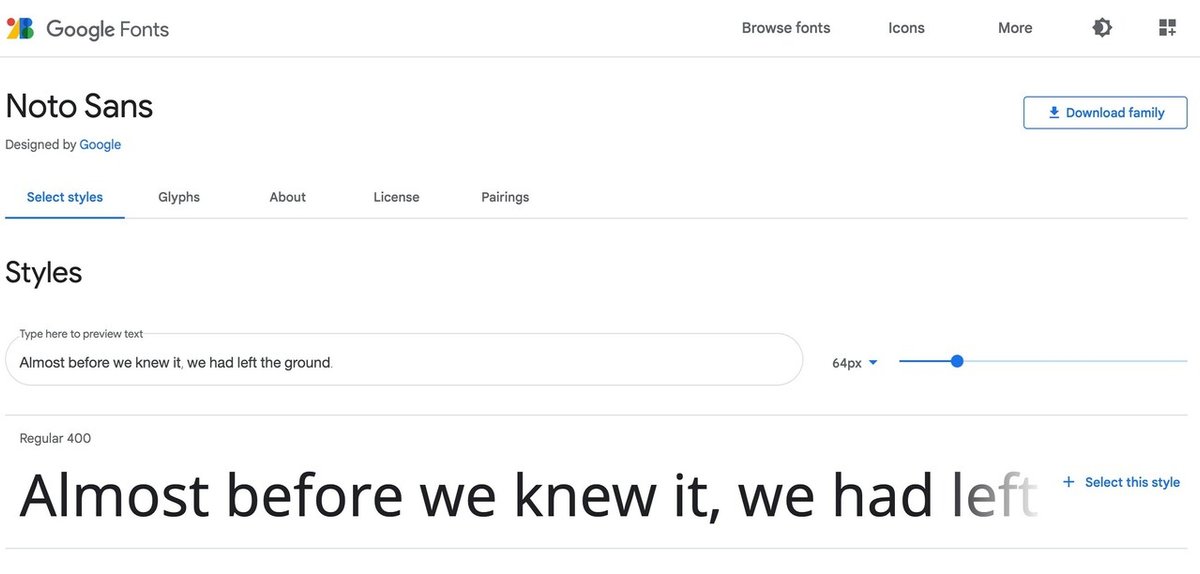Switch to the About tab
This screenshot has width=1200, height=574.
(x=287, y=197)
